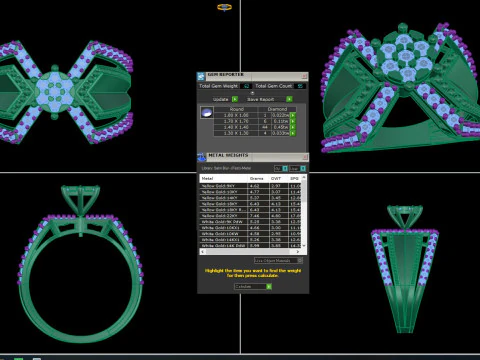Image resolution: width=480 pixels, height=360 pixels.
Task: Click the Total Gem Count value field
Action: 300,86
